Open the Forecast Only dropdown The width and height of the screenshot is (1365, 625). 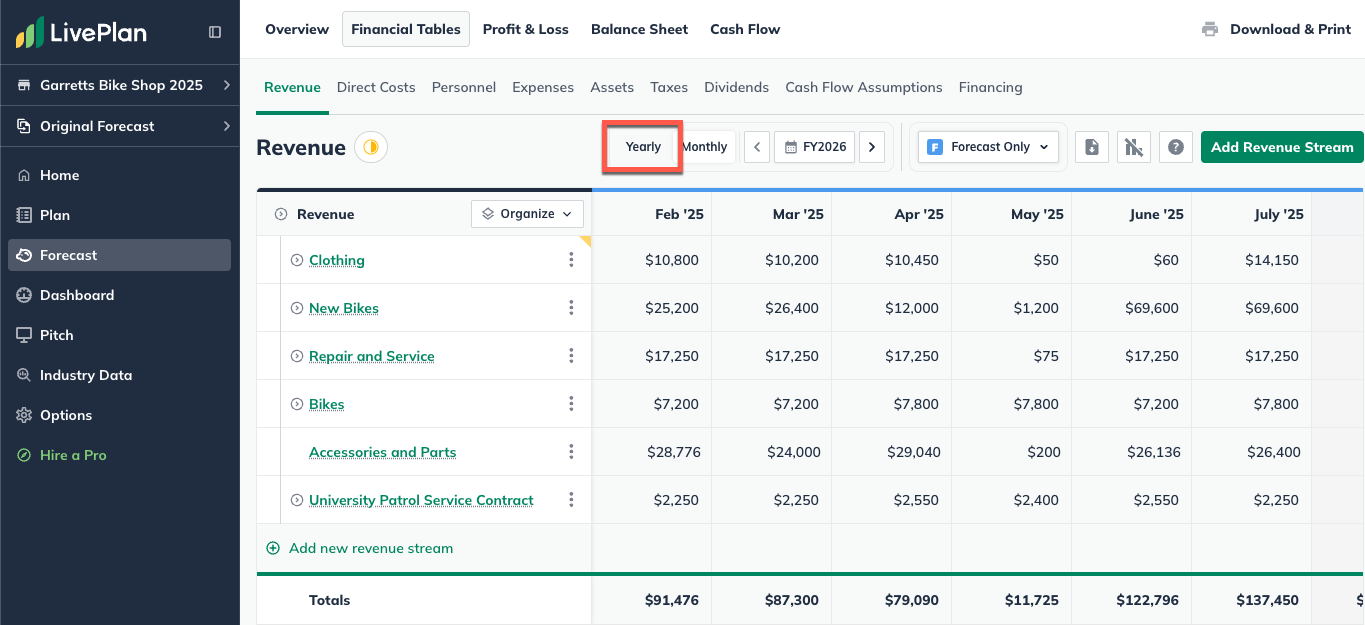click(988, 147)
